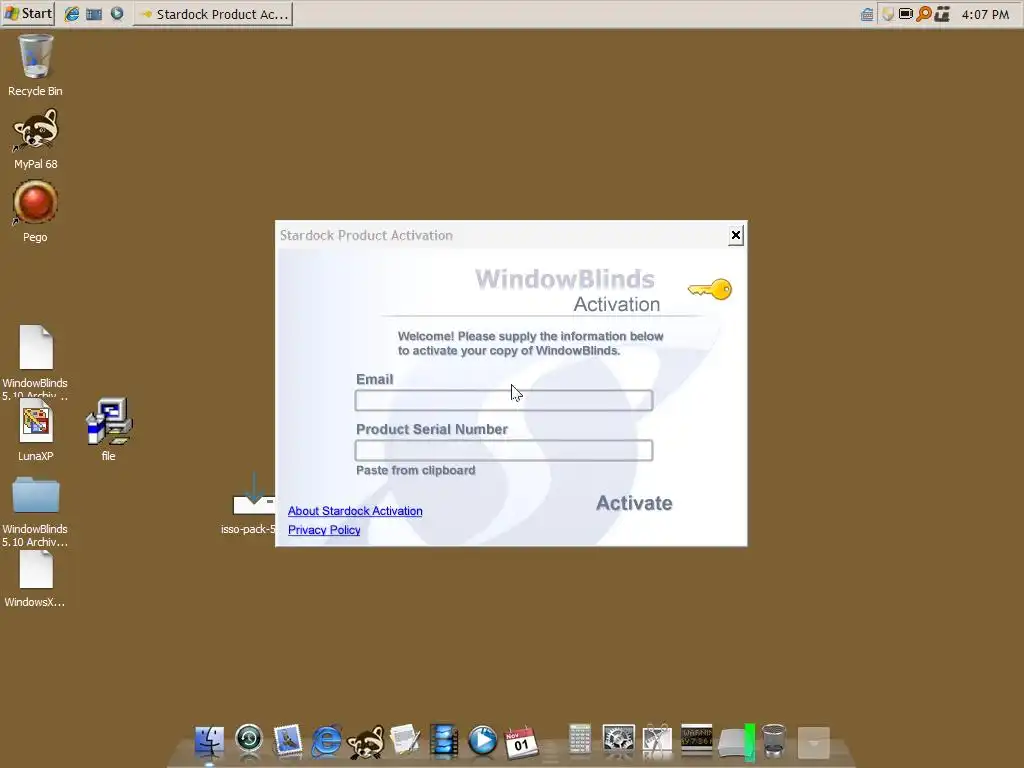The height and width of the screenshot is (768, 1024).
Task: Click the drive icon in the dock
Action: click(736, 743)
